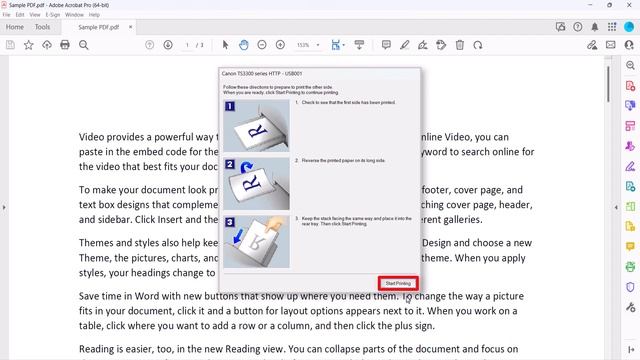Open More Tools wrench icon in right pane
Screen dimensions: 640x360
630,307
